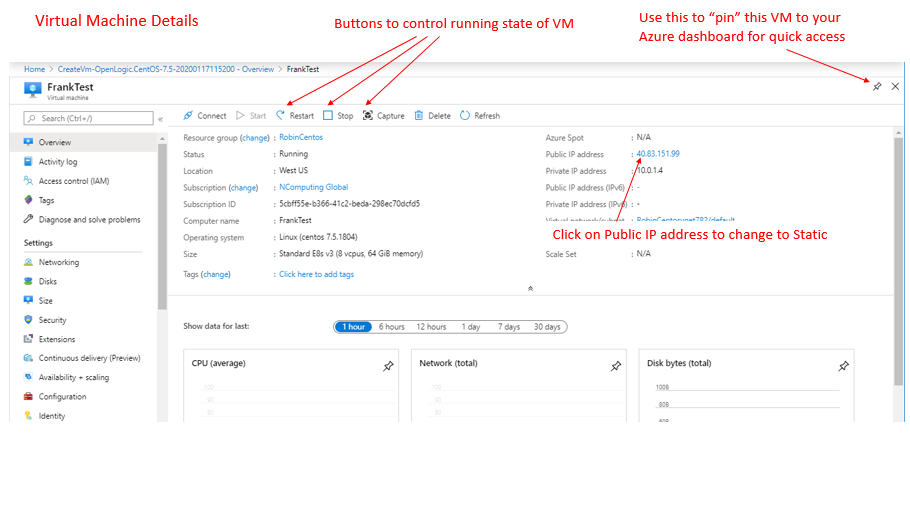Select 12 hours time range

pyautogui.click(x=431, y=327)
